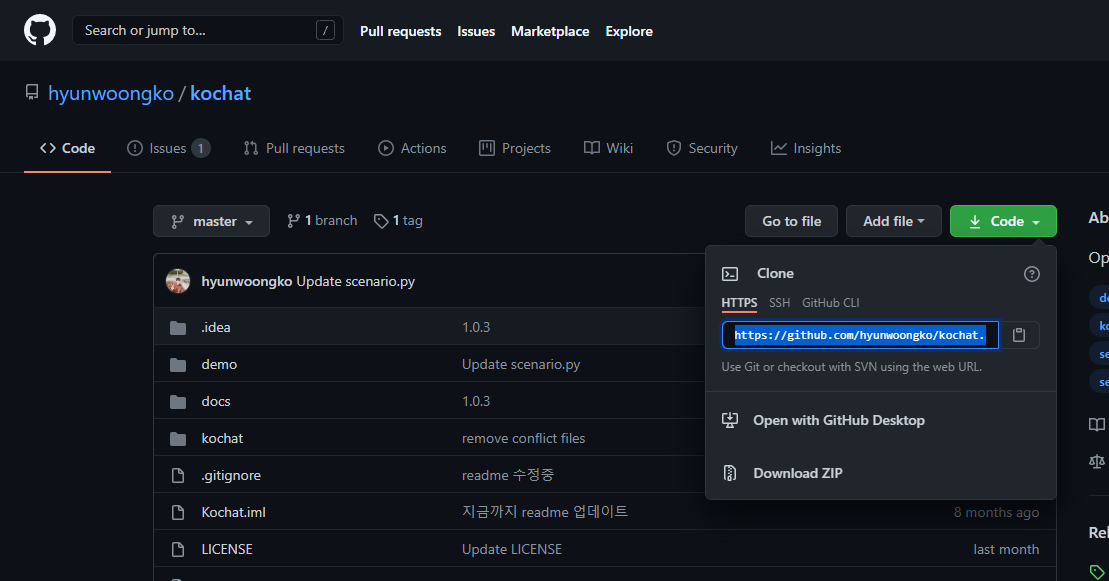
Task: Open the LICENSE file
Action: pyautogui.click(x=227, y=549)
